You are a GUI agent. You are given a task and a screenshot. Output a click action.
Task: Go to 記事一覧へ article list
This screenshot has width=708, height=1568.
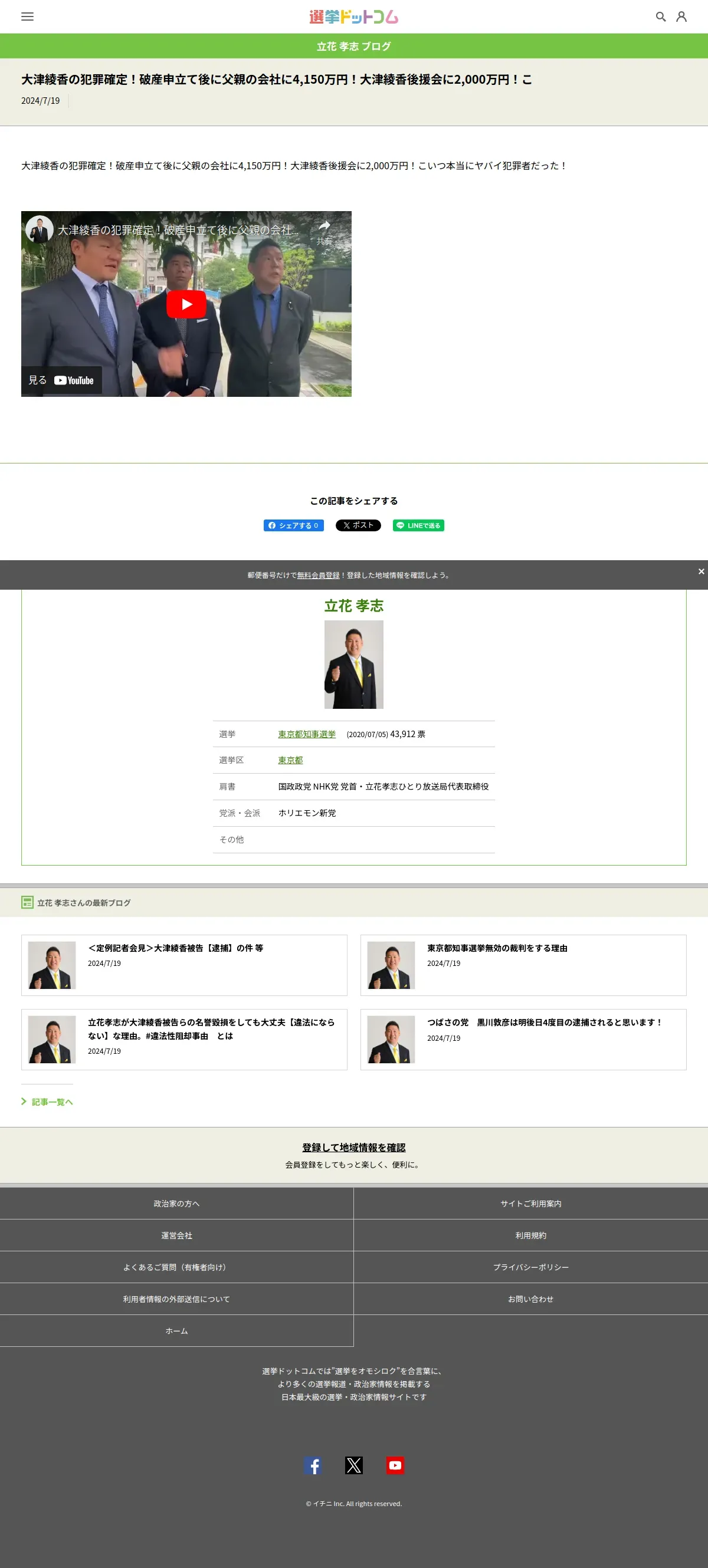point(47,1102)
